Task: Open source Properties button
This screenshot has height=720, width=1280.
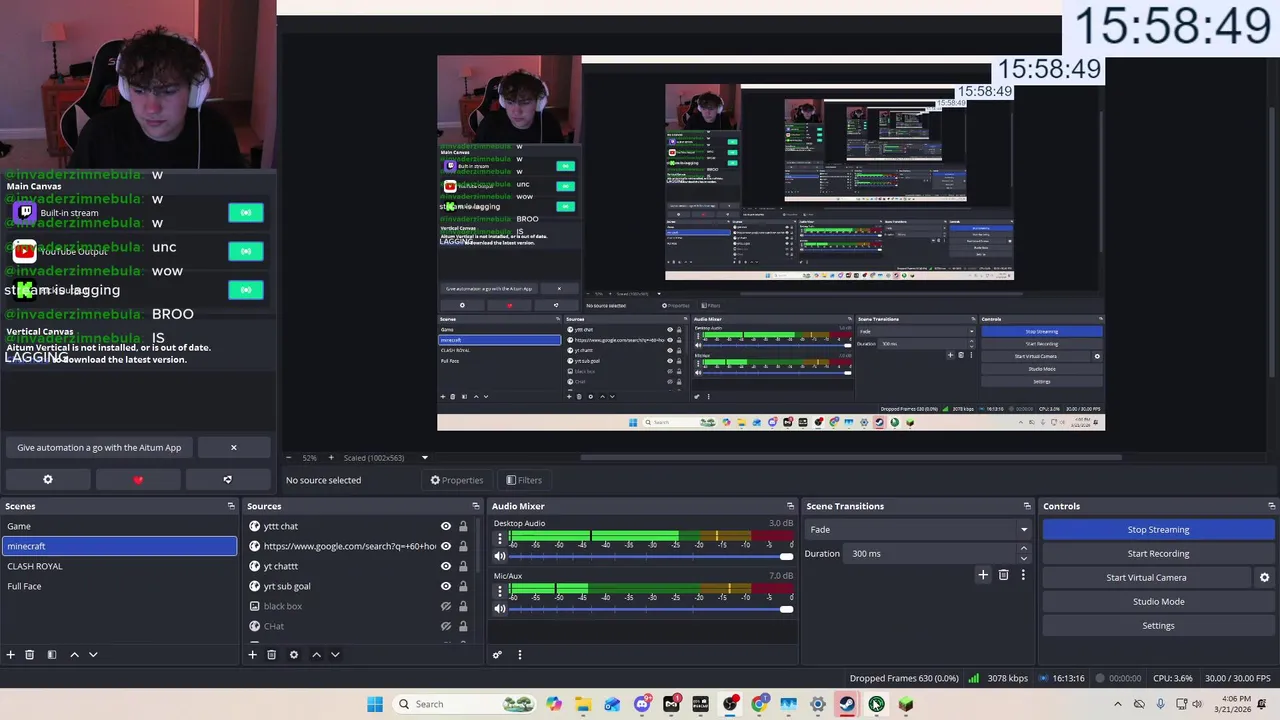Action: [457, 480]
